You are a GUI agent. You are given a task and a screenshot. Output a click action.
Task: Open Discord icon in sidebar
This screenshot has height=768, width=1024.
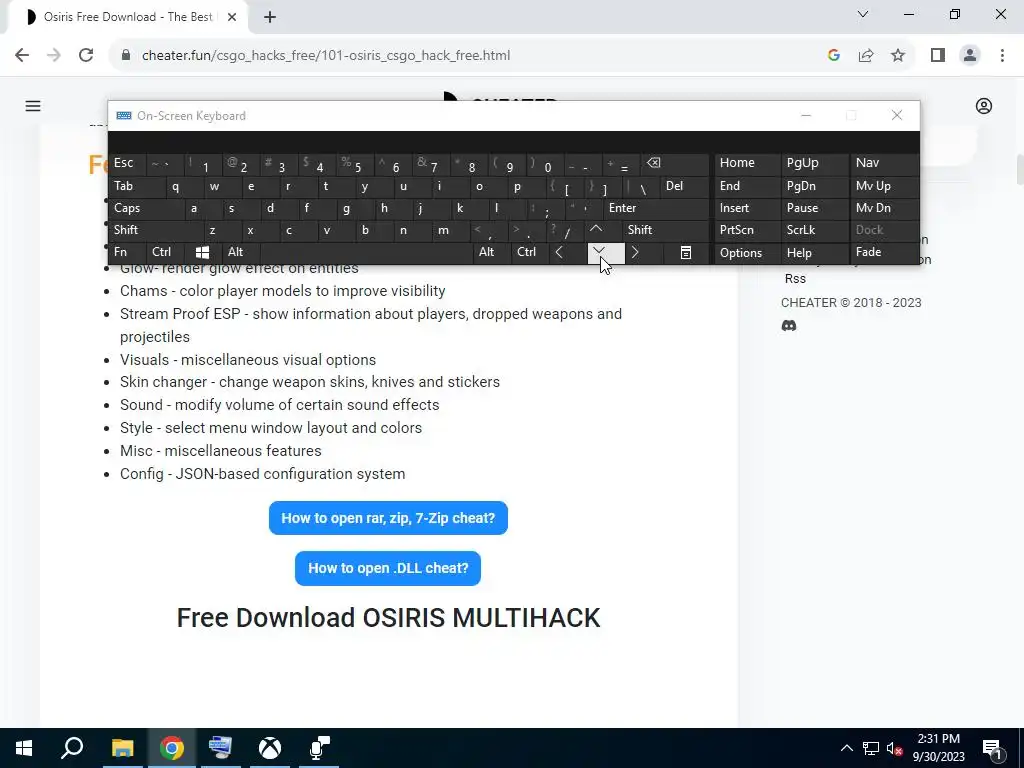pyautogui.click(x=789, y=325)
